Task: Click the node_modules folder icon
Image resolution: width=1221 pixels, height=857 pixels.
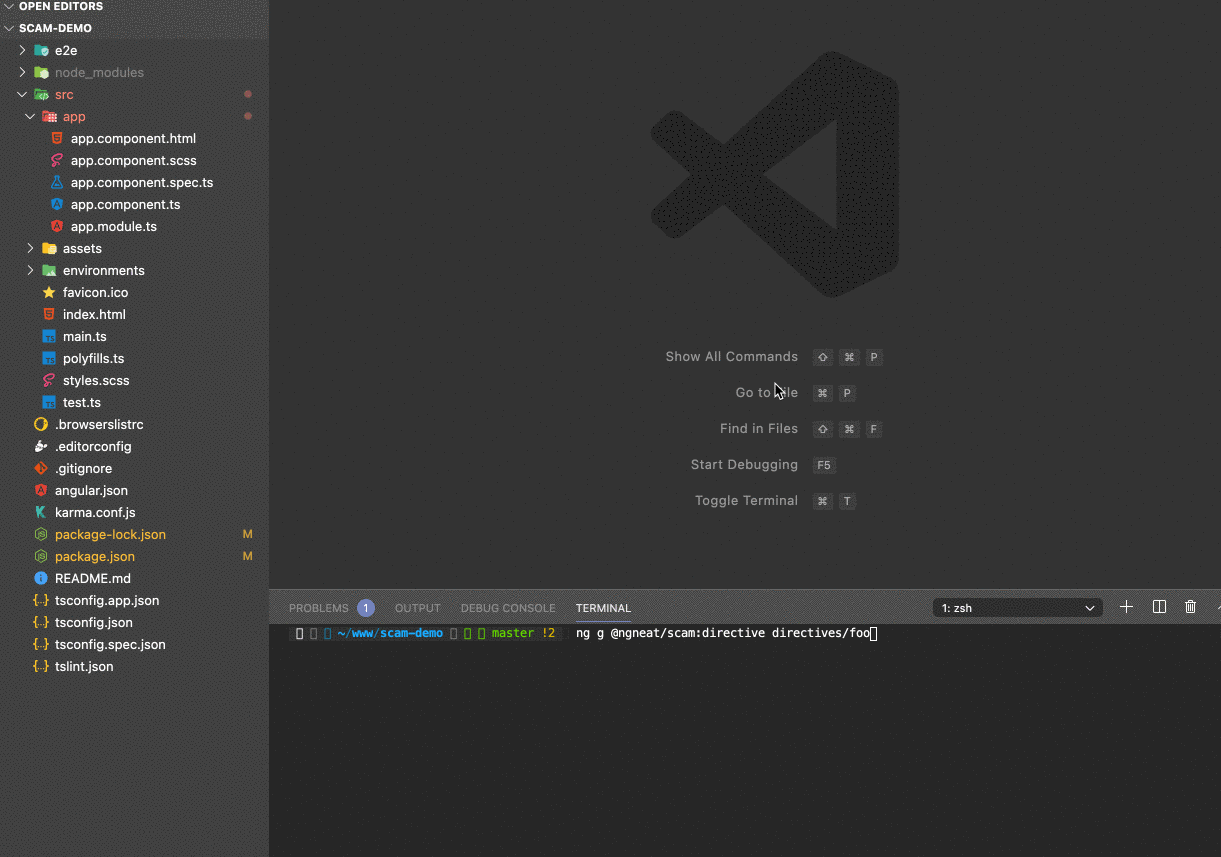Action: [41, 72]
